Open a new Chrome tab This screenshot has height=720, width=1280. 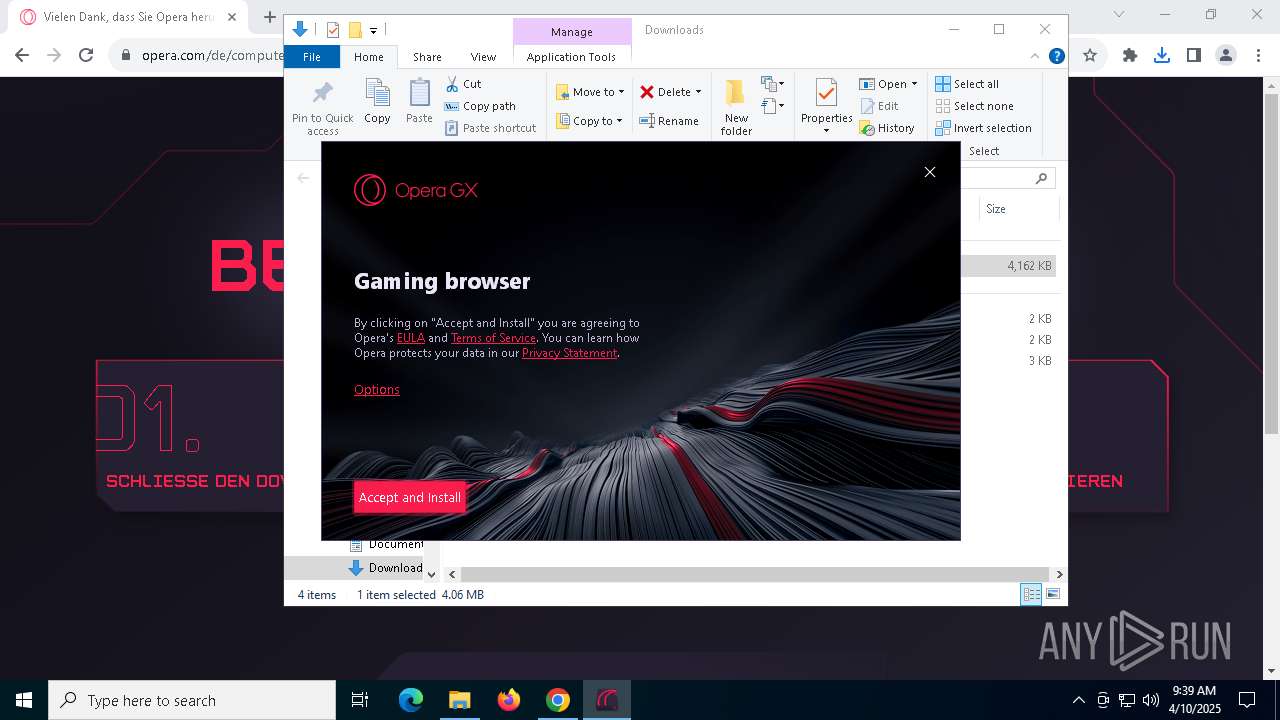(269, 16)
